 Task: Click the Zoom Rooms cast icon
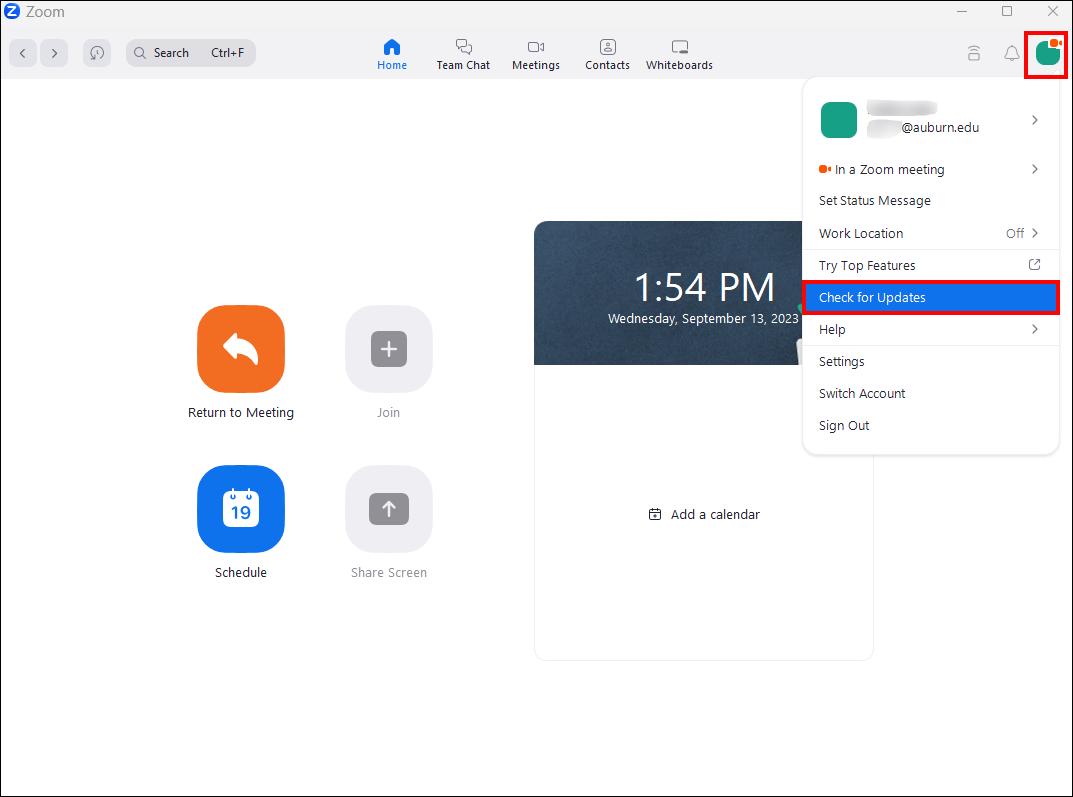[974, 53]
